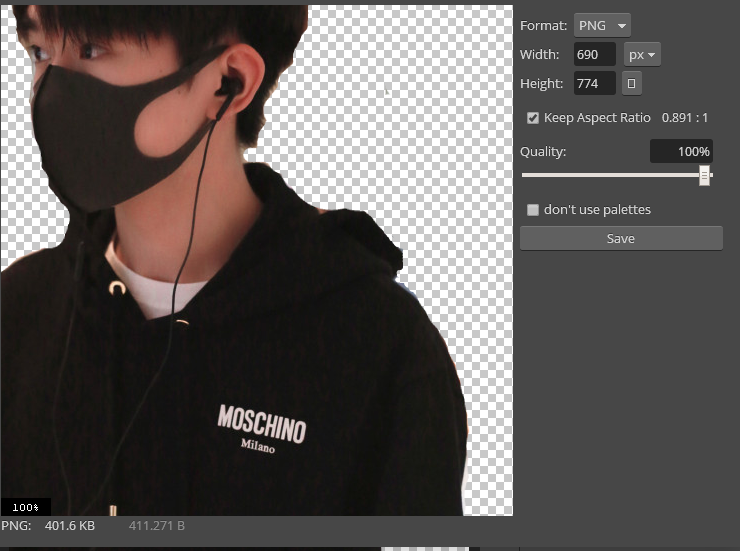Uncheck the Keep Aspect Ratio checkbox
Viewport: 740px width, 551px height.
[x=533, y=118]
